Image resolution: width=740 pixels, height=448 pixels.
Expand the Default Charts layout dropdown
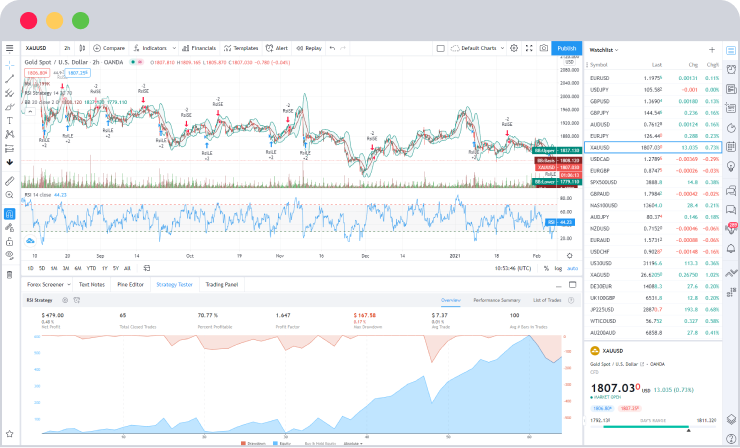(x=479, y=48)
